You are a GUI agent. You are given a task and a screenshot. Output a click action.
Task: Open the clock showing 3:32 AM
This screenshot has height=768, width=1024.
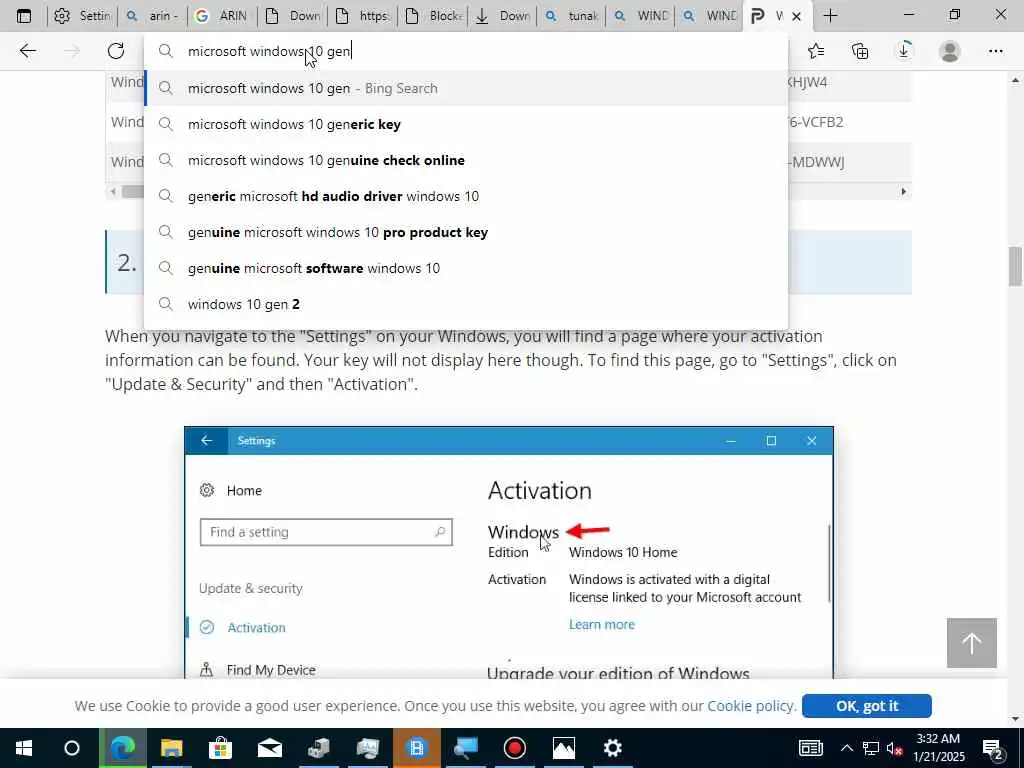tap(938, 748)
